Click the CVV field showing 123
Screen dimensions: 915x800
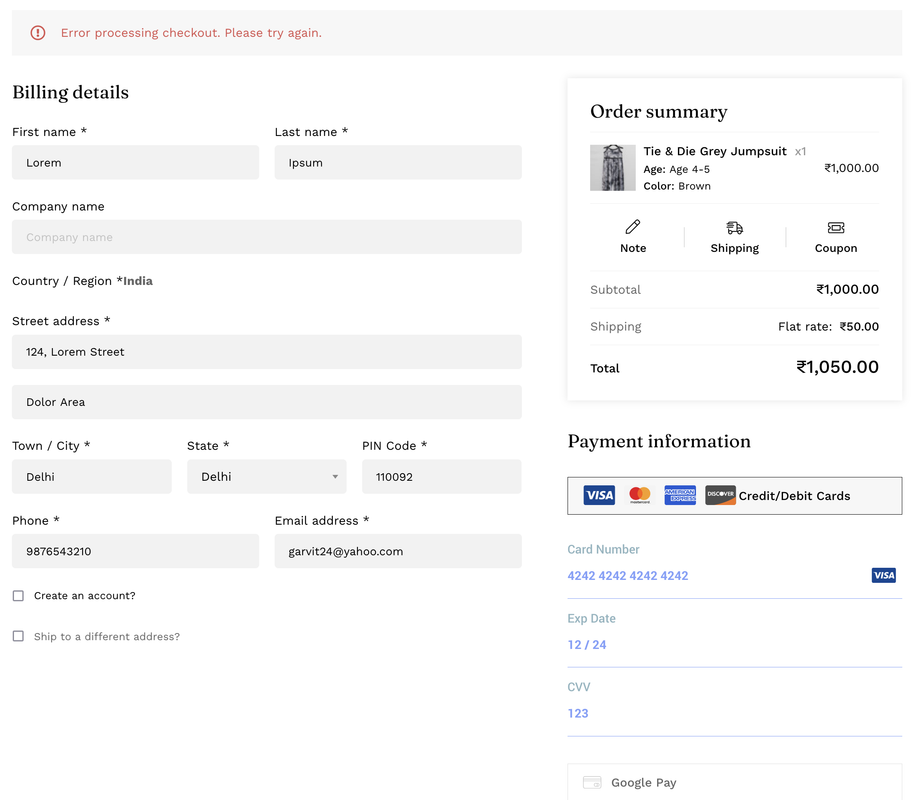[735, 713]
